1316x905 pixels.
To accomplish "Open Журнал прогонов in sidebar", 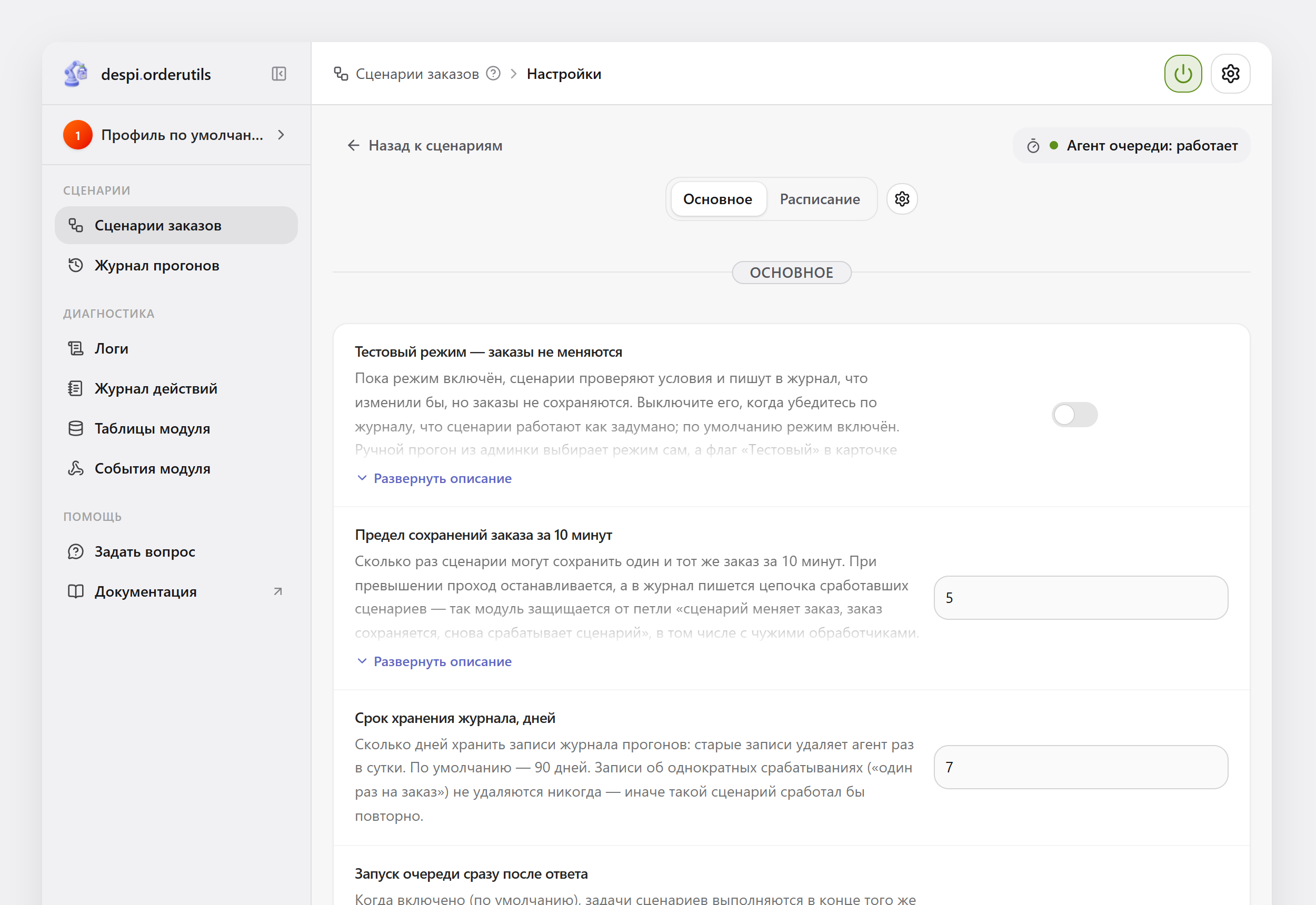I will 176,265.
